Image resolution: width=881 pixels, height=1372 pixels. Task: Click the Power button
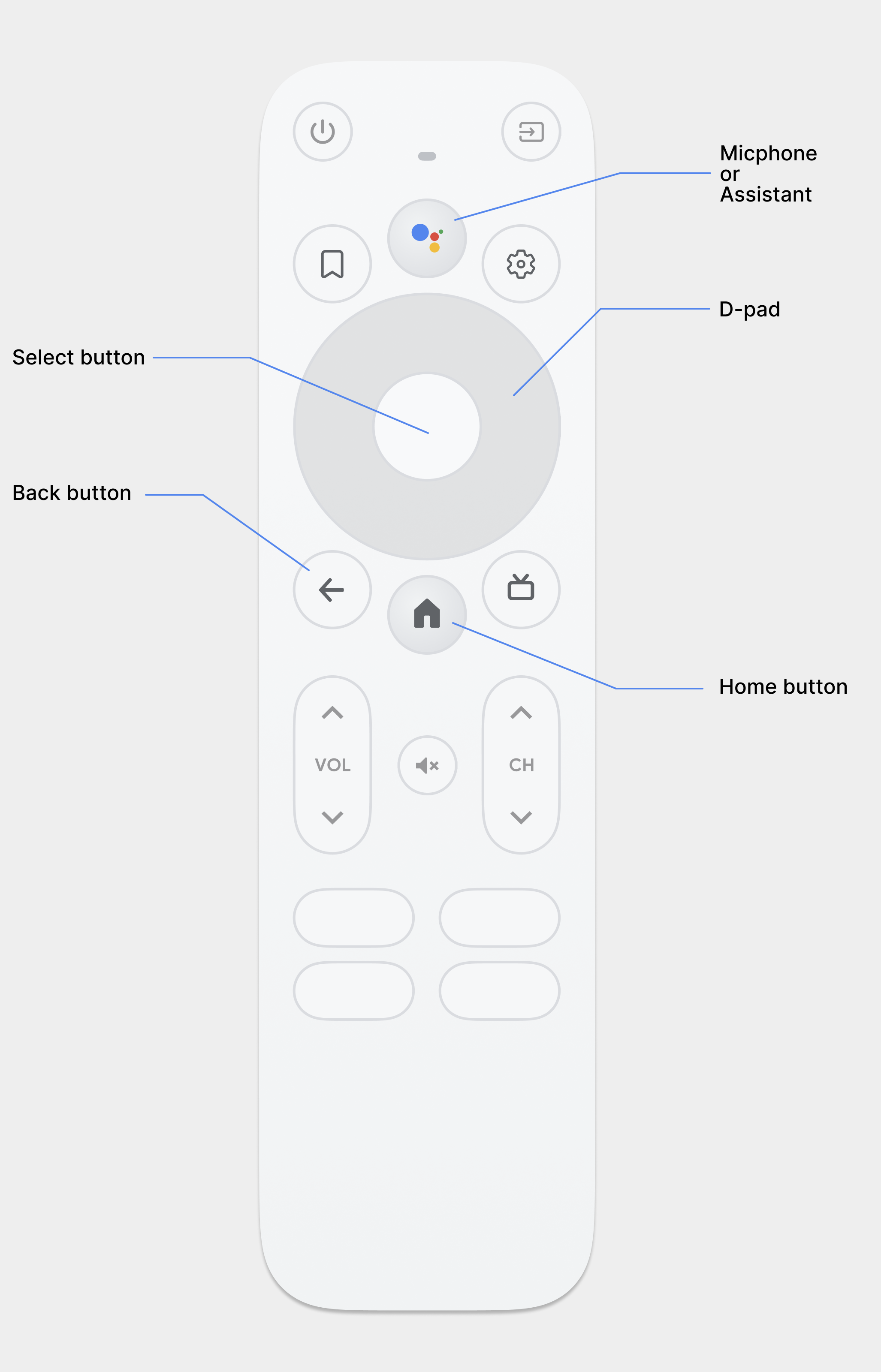click(323, 131)
